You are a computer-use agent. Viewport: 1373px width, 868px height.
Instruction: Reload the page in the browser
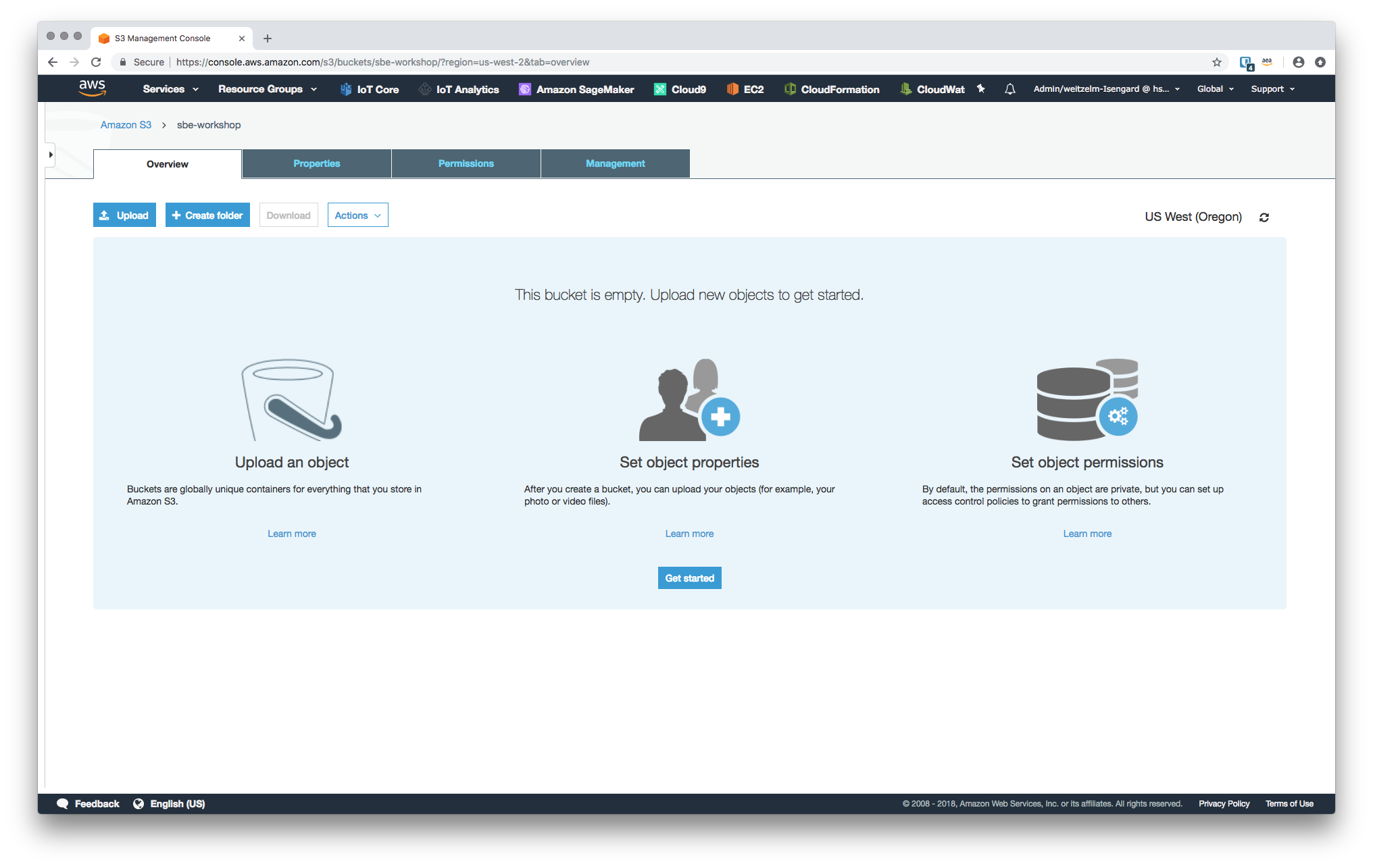96,62
